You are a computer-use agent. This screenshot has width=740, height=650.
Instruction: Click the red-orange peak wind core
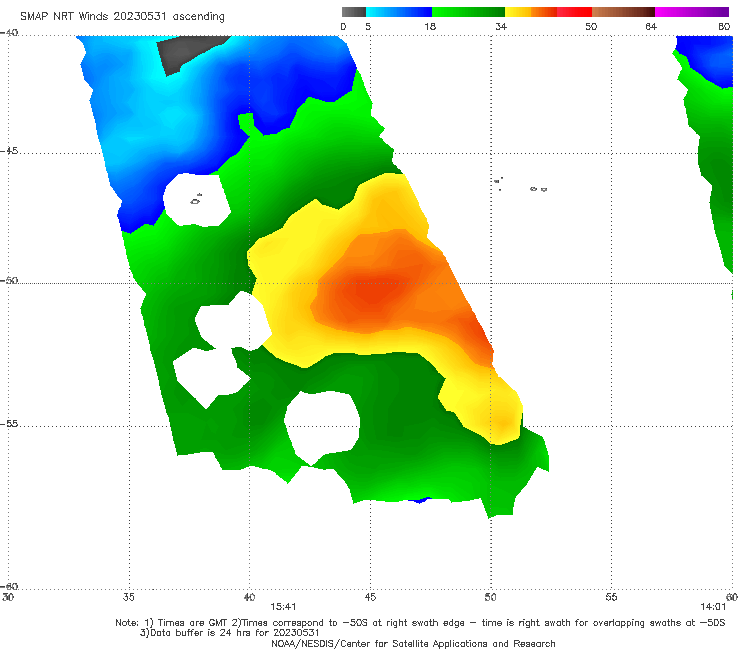(373, 293)
